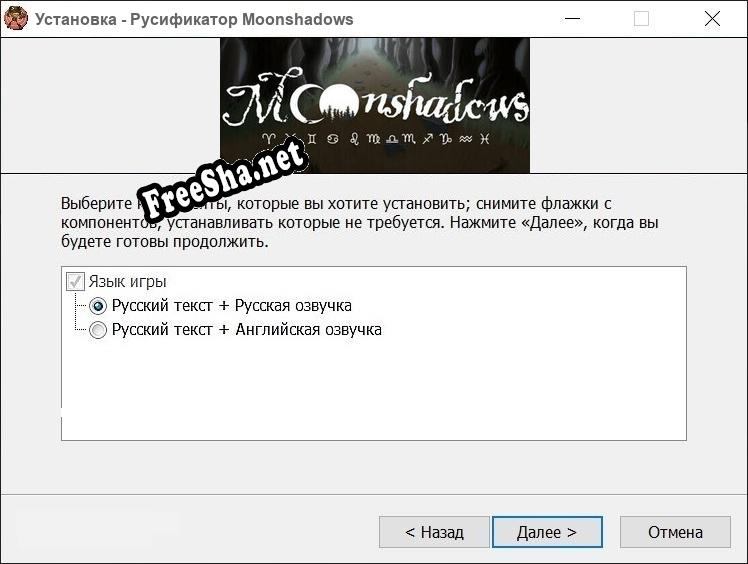The width and height of the screenshot is (748, 564).
Task: Click the Libra zodiac symbol in the banner
Action: click(x=392, y=139)
